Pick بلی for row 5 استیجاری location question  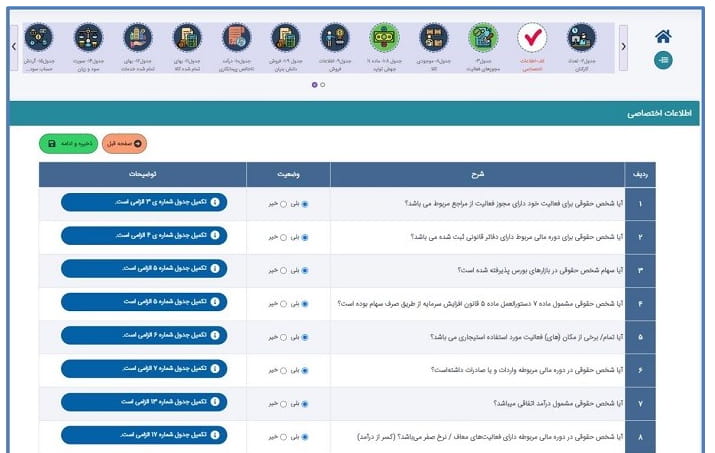click(305, 337)
